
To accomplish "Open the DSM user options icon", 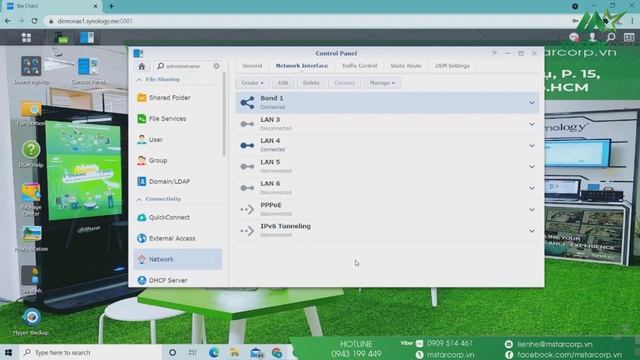I will [x=592, y=38].
